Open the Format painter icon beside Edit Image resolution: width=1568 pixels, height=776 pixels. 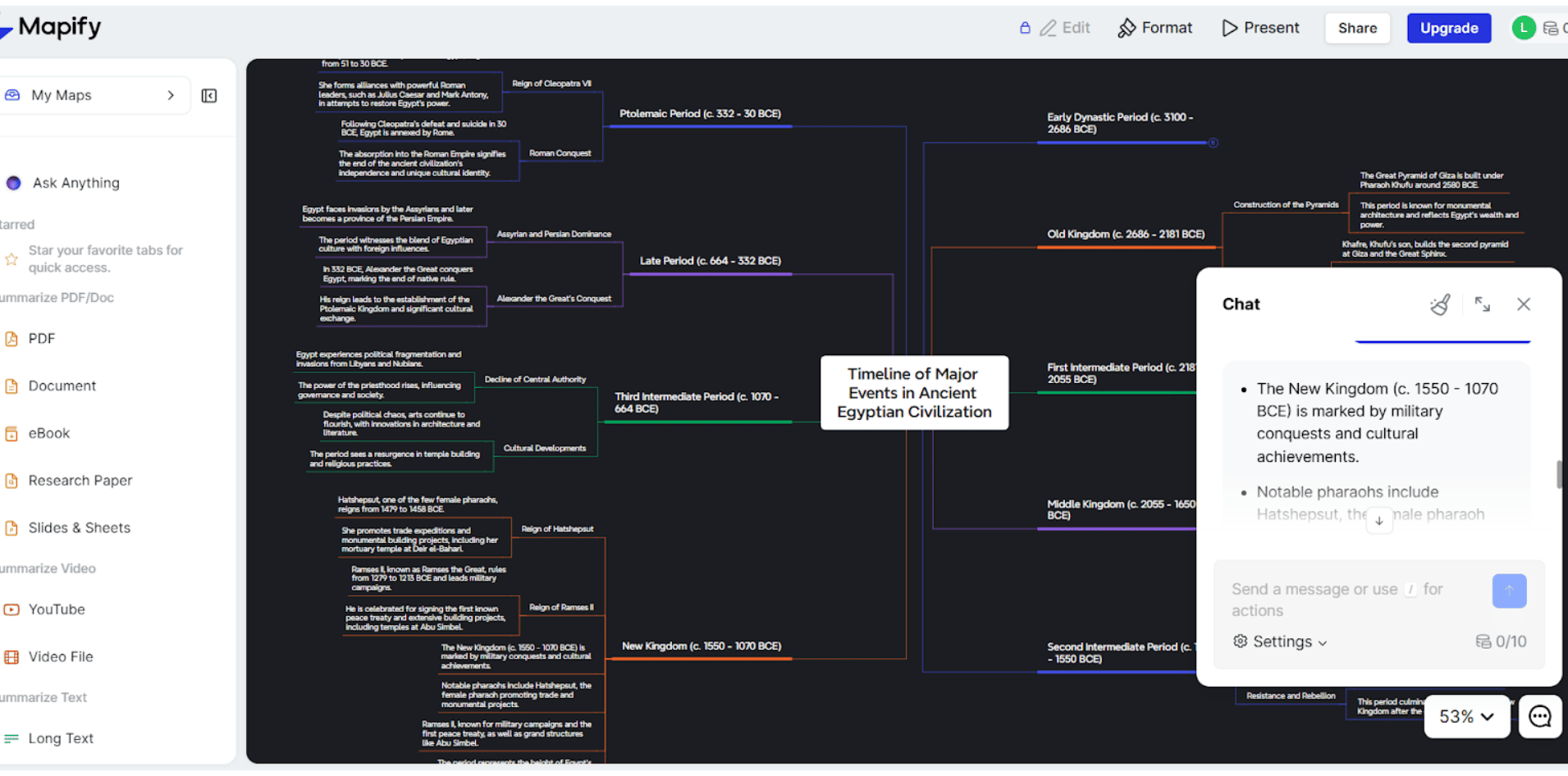click(1127, 27)
